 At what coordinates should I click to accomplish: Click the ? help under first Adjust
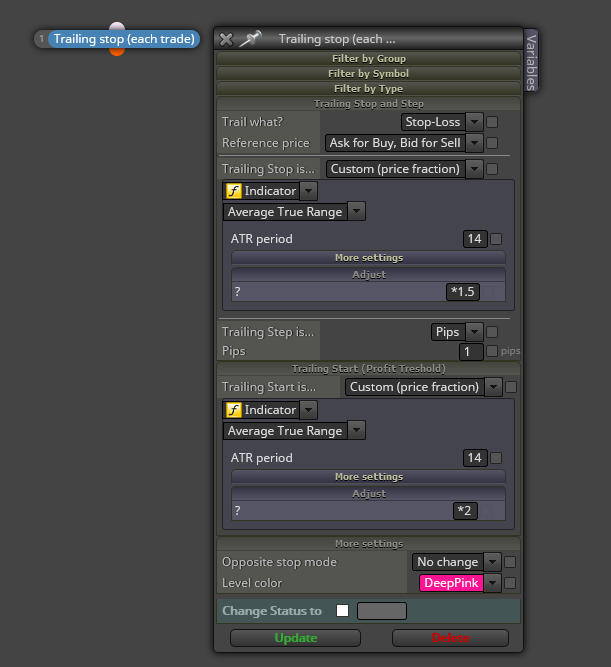[x=237, y=292]
